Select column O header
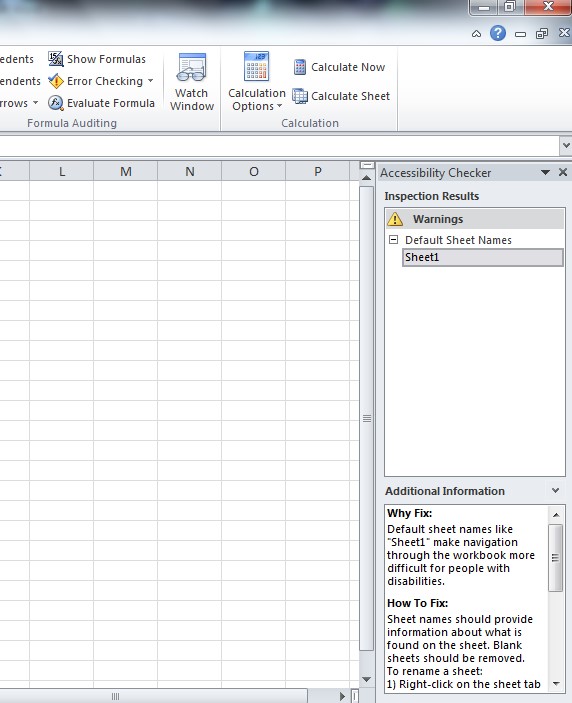This screenshot has height=703, width=572. [254, 172]
